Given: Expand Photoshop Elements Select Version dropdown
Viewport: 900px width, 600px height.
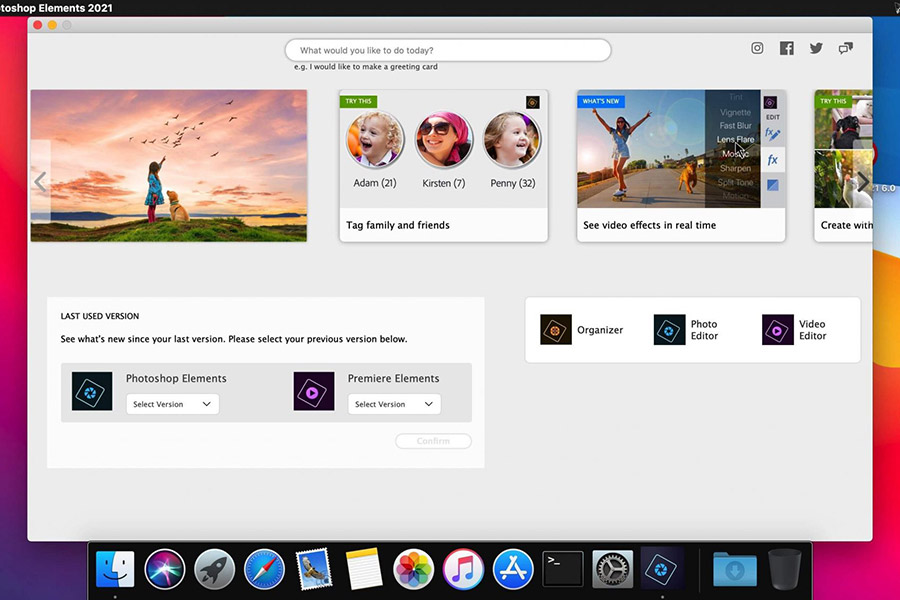Looking at the screenshot, I should tap(172, 404).
